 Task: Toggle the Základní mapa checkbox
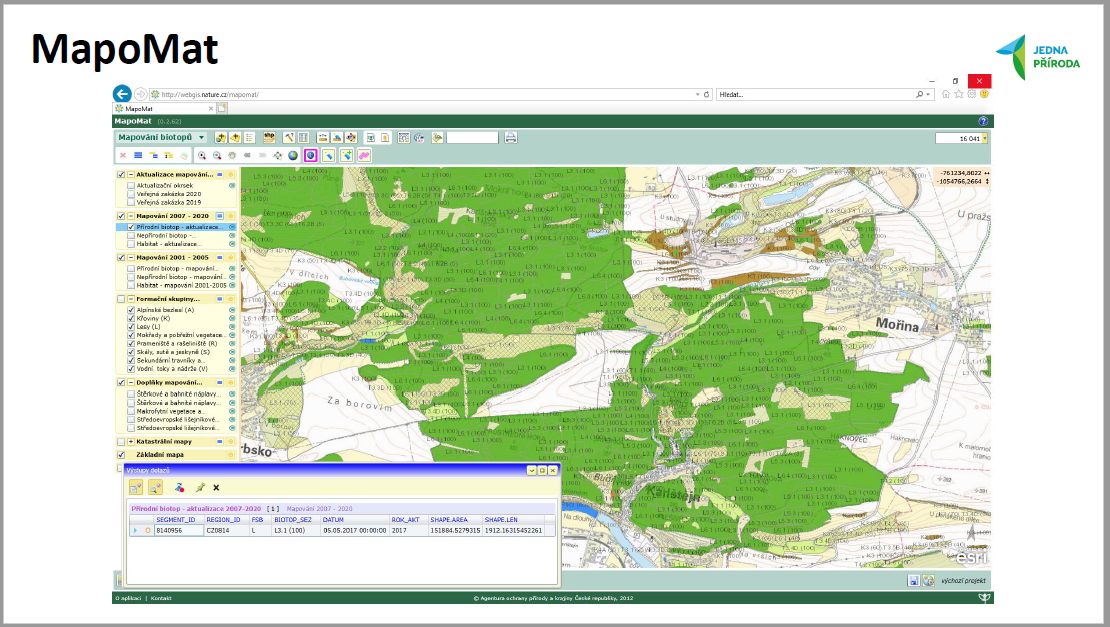click(121, 455)
